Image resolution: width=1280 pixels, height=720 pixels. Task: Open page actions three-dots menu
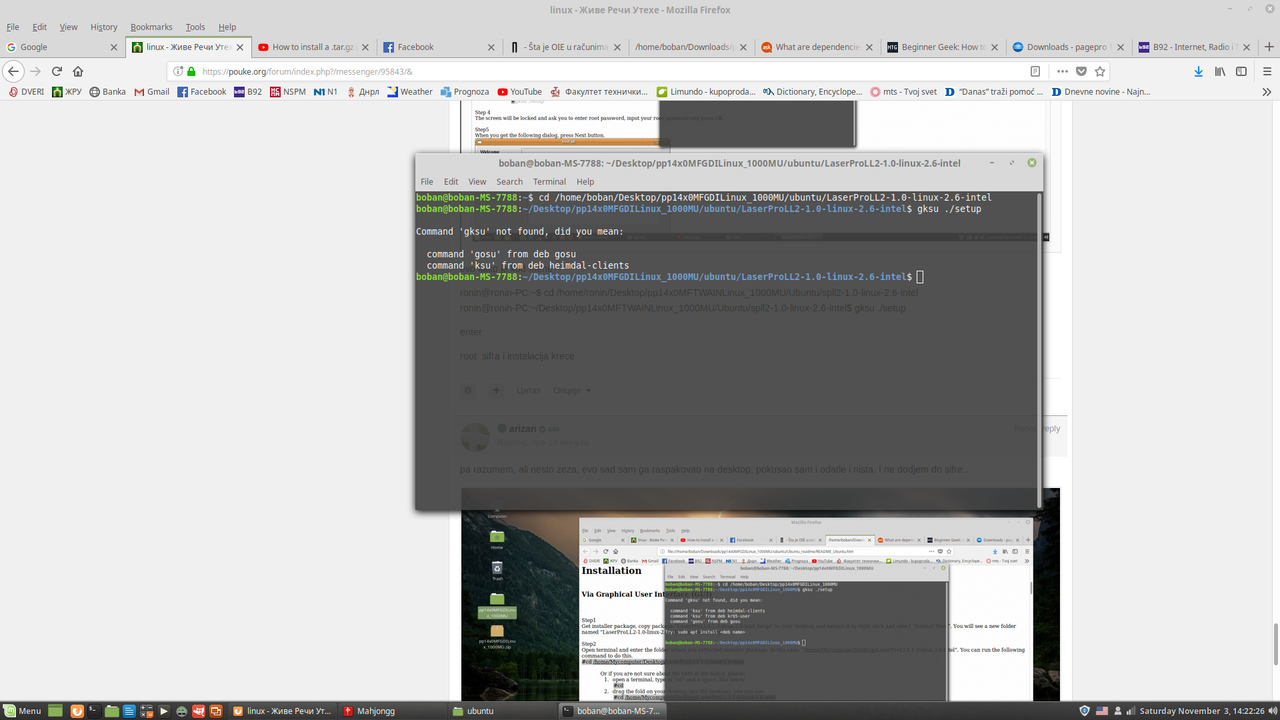pos(1062,71)
